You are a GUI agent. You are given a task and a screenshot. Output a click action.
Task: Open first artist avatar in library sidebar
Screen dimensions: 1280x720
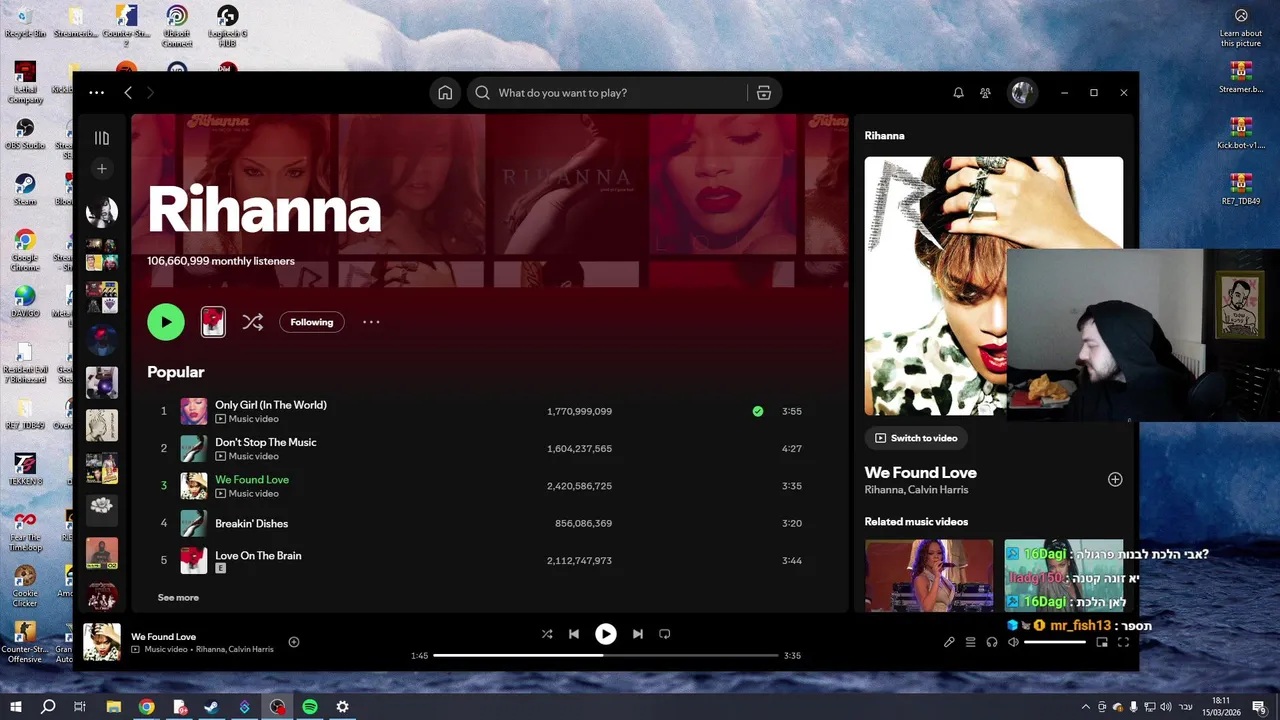102,211
